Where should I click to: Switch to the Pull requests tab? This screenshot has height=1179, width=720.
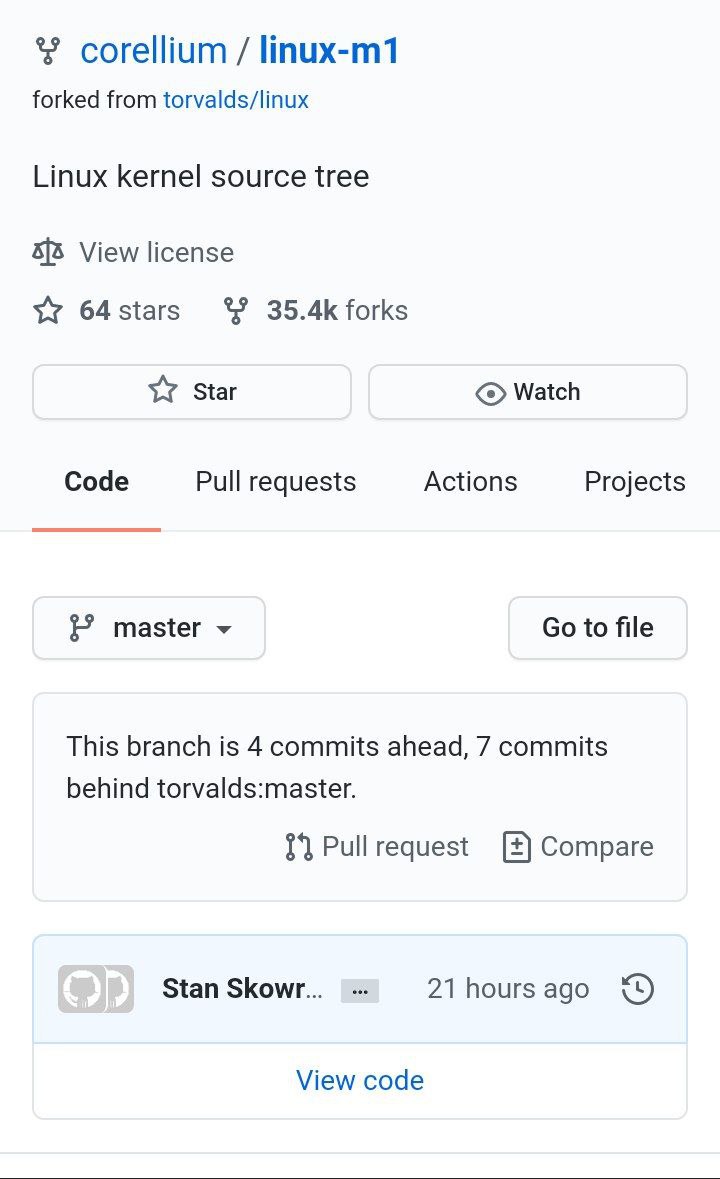point(276,481)
